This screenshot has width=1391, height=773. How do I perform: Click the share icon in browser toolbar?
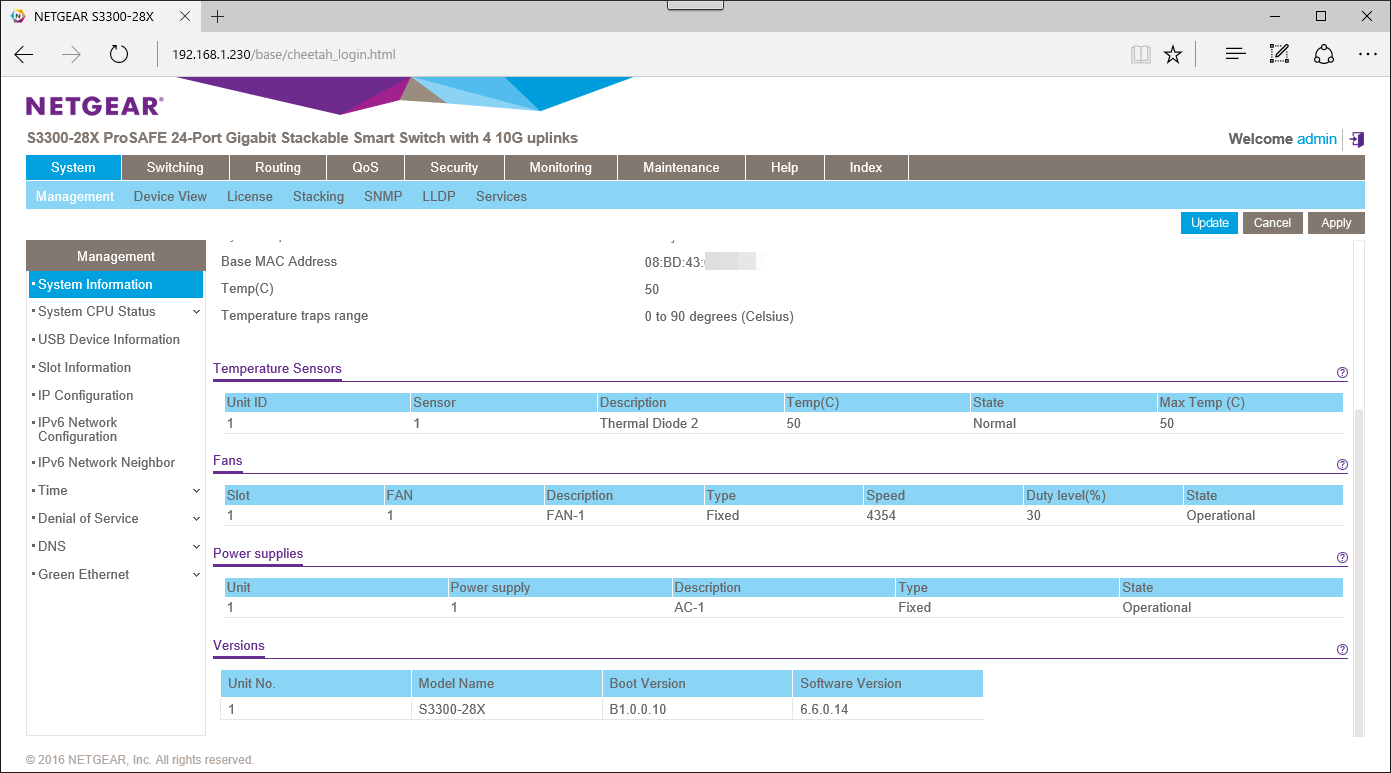(1324, 54)
